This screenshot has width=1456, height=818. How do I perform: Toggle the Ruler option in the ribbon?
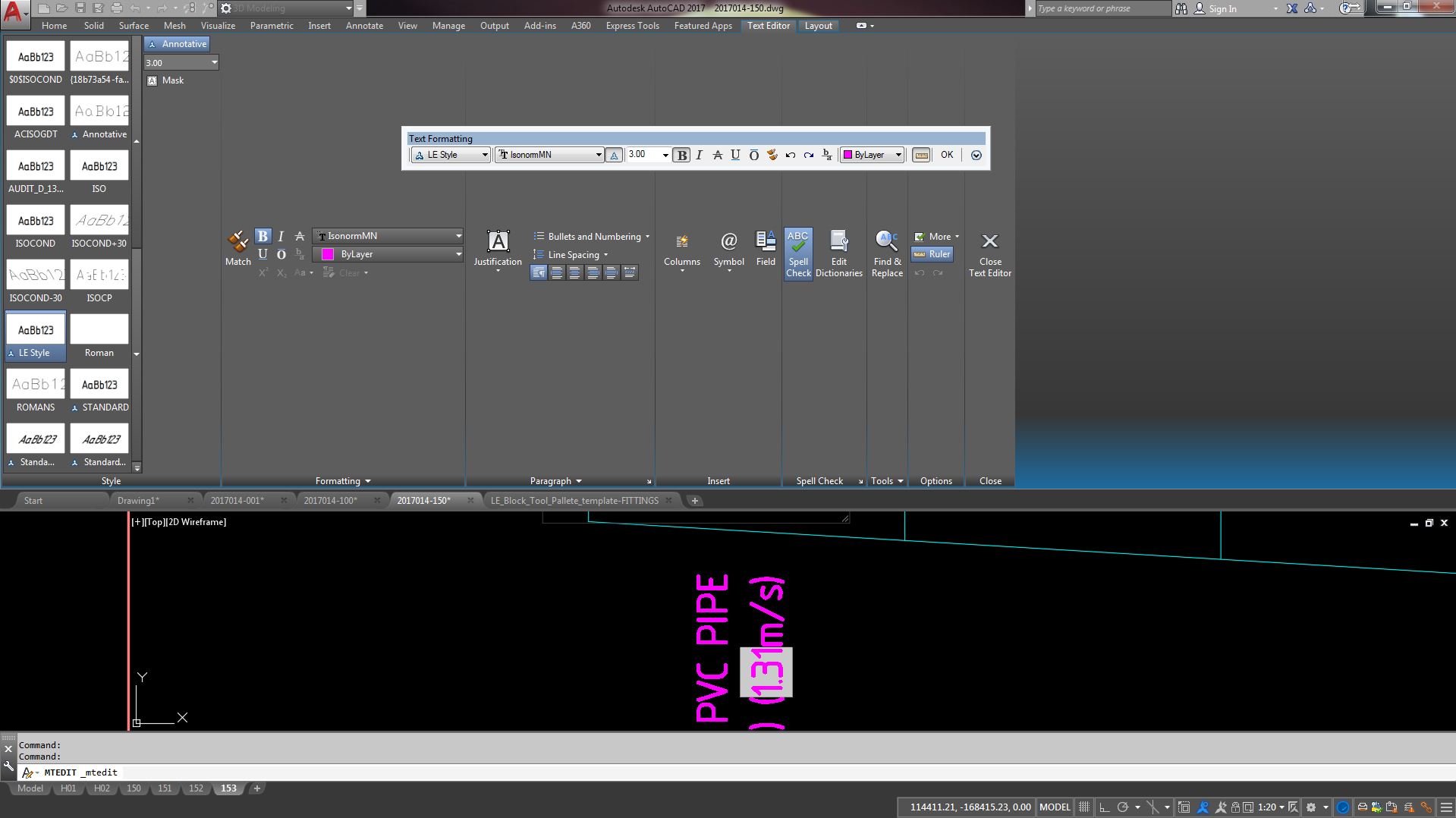[x=932, y=254]
